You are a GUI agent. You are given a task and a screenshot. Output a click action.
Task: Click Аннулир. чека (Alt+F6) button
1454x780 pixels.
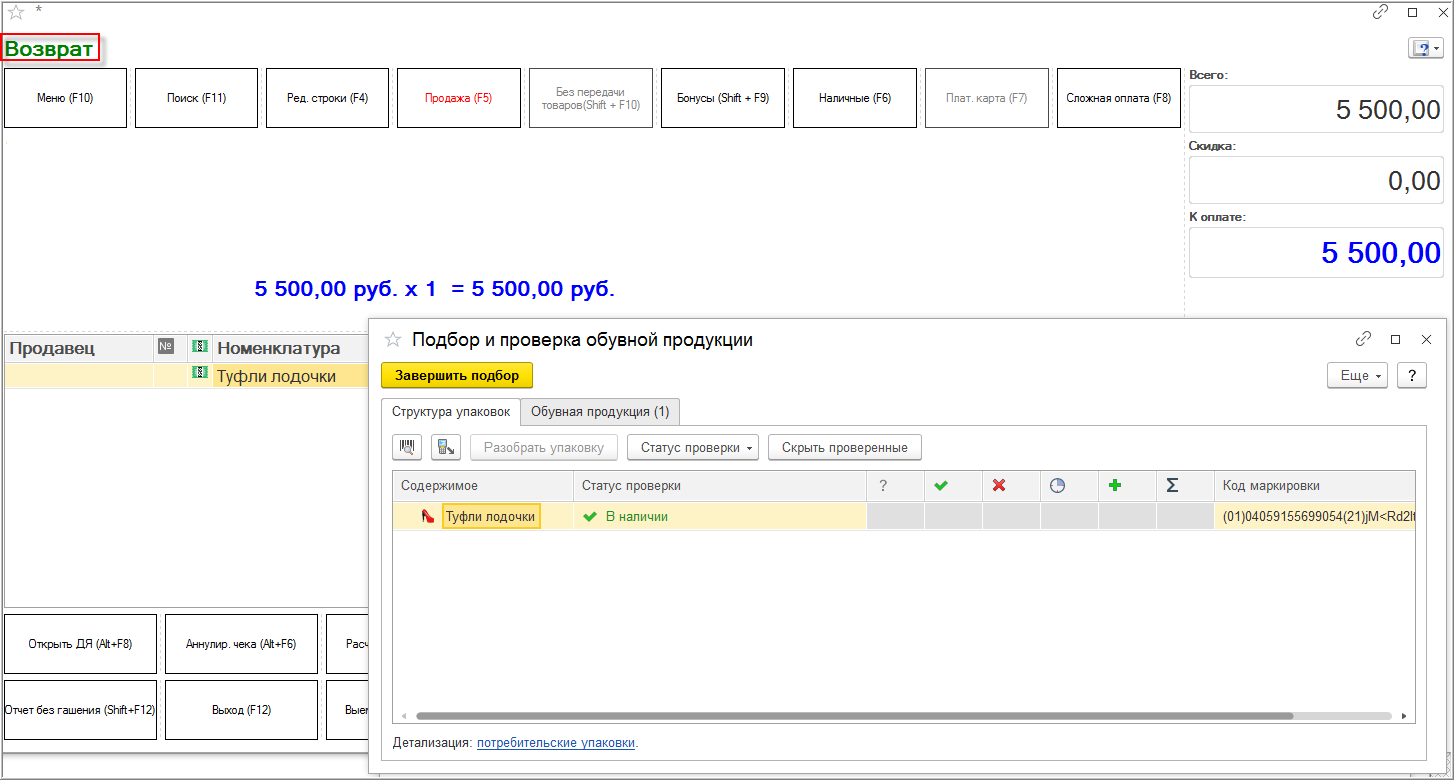[241, 644]
